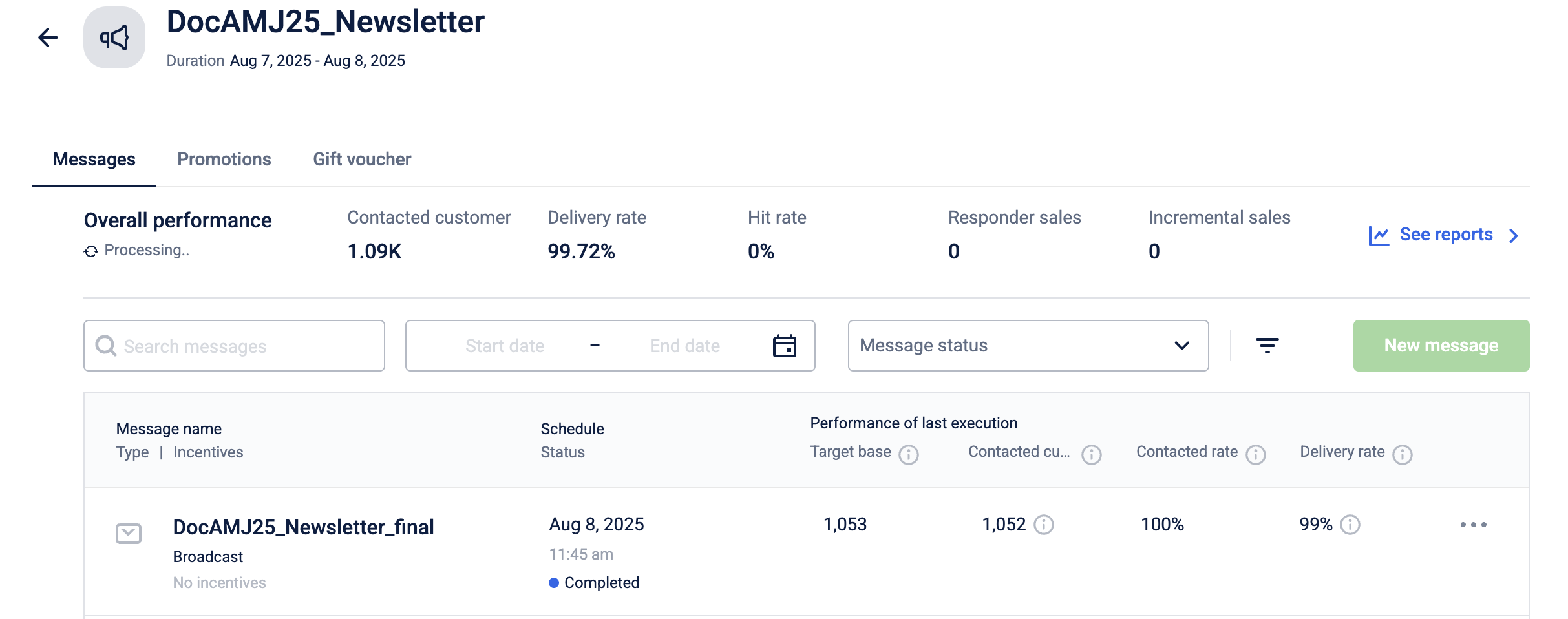This screenshot has height=619, width=1568.
Task: Click the back arrow icon
Action: coord(48,37)
